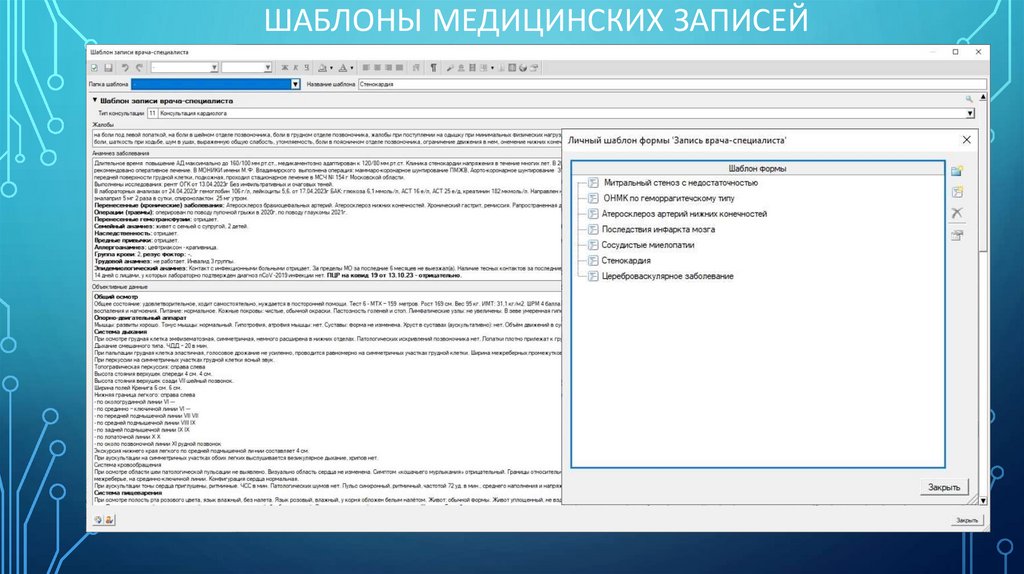1024x574 pixels.
Task: Click 'Закрыть' button in the template dialog
Action: point(941,488)
